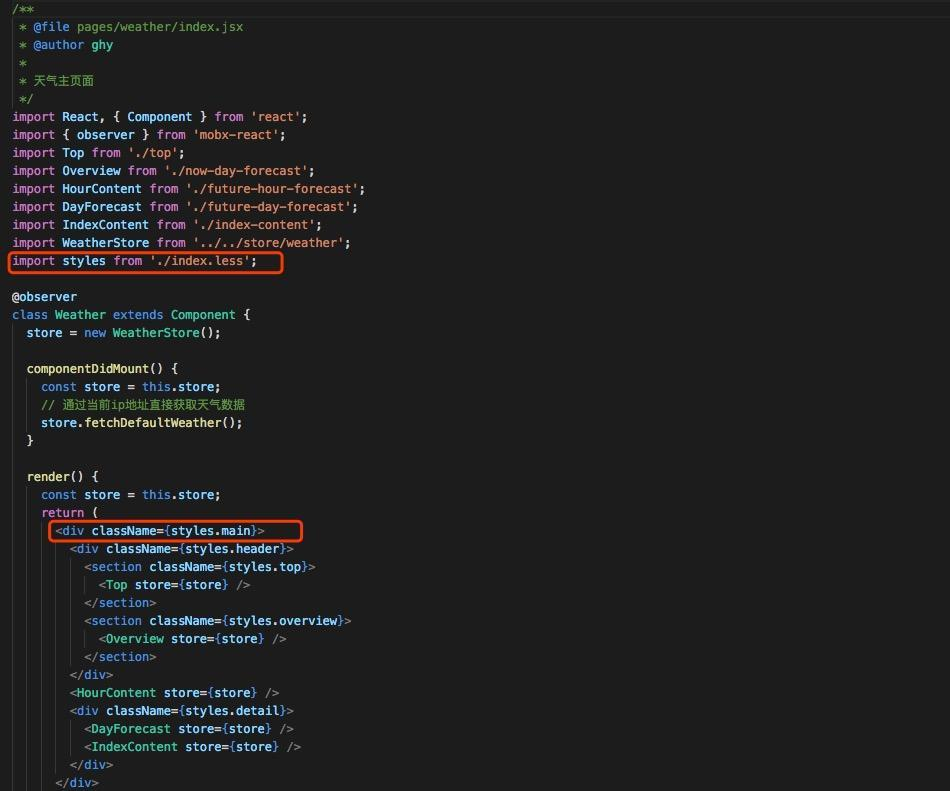Click the '<HourContent store={store} />' line
Image resolution: width=950 pixels, height=791 pixels.
(174, 693)
